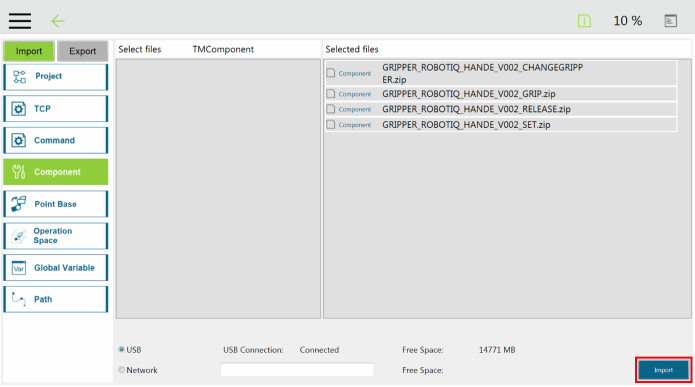This screenshot has height=387, width=695.
Task: Click the TCP gear icon
Action: (x=19, y=109)
